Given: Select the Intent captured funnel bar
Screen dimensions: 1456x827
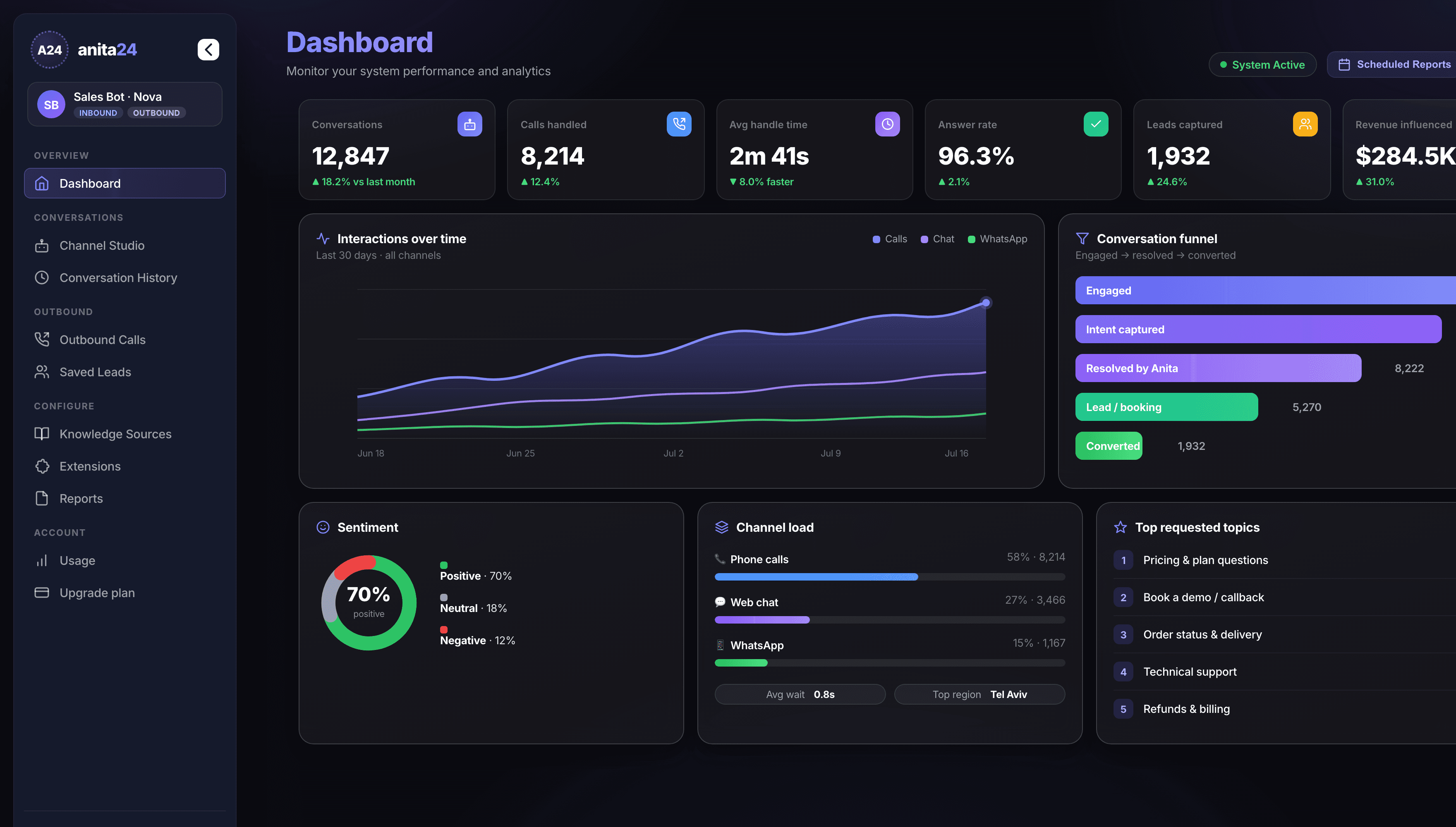Looking at the screenshot, I should (x=1258, y=330).
